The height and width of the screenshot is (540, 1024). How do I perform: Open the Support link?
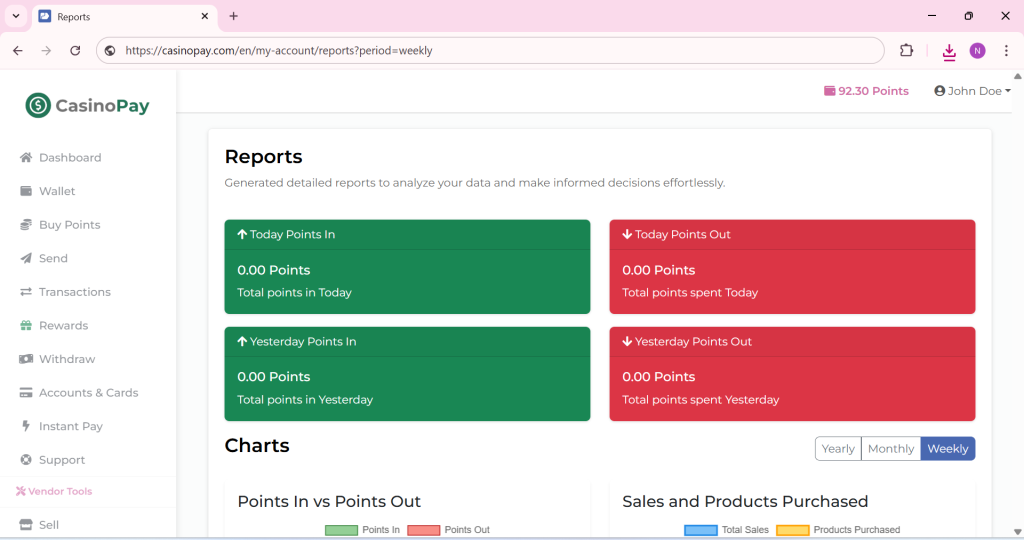click(x=62, y=460)
